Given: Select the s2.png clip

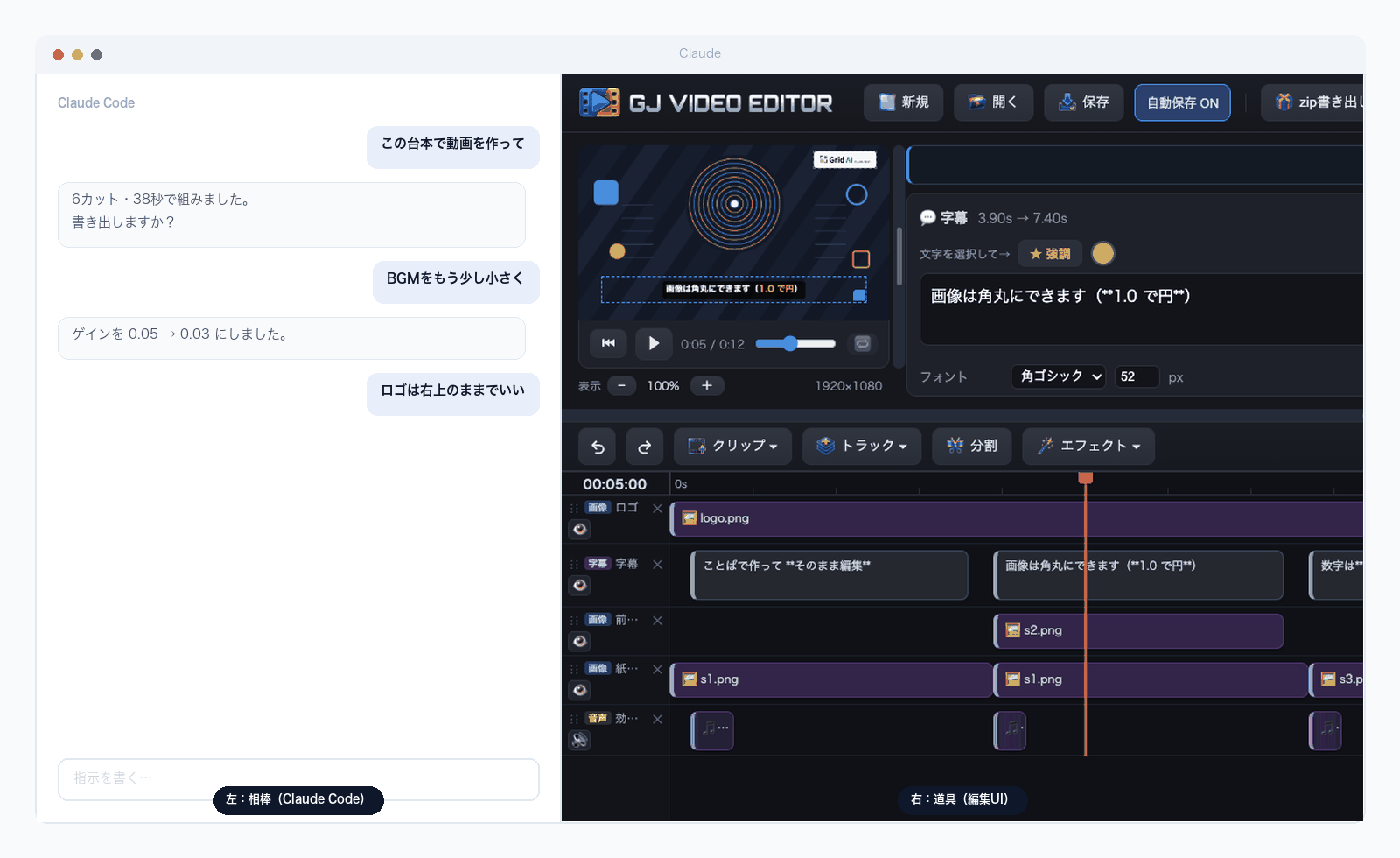Looking at the screenshot, I should point(1138,630).
